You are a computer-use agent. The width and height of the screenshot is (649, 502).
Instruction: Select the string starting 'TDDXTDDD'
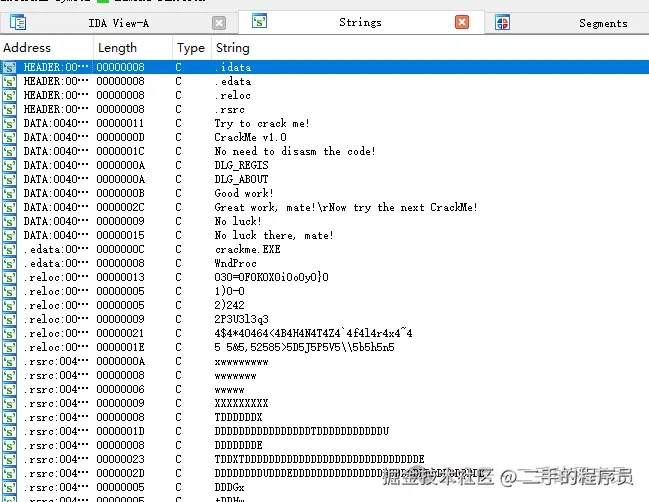(320, 459)
